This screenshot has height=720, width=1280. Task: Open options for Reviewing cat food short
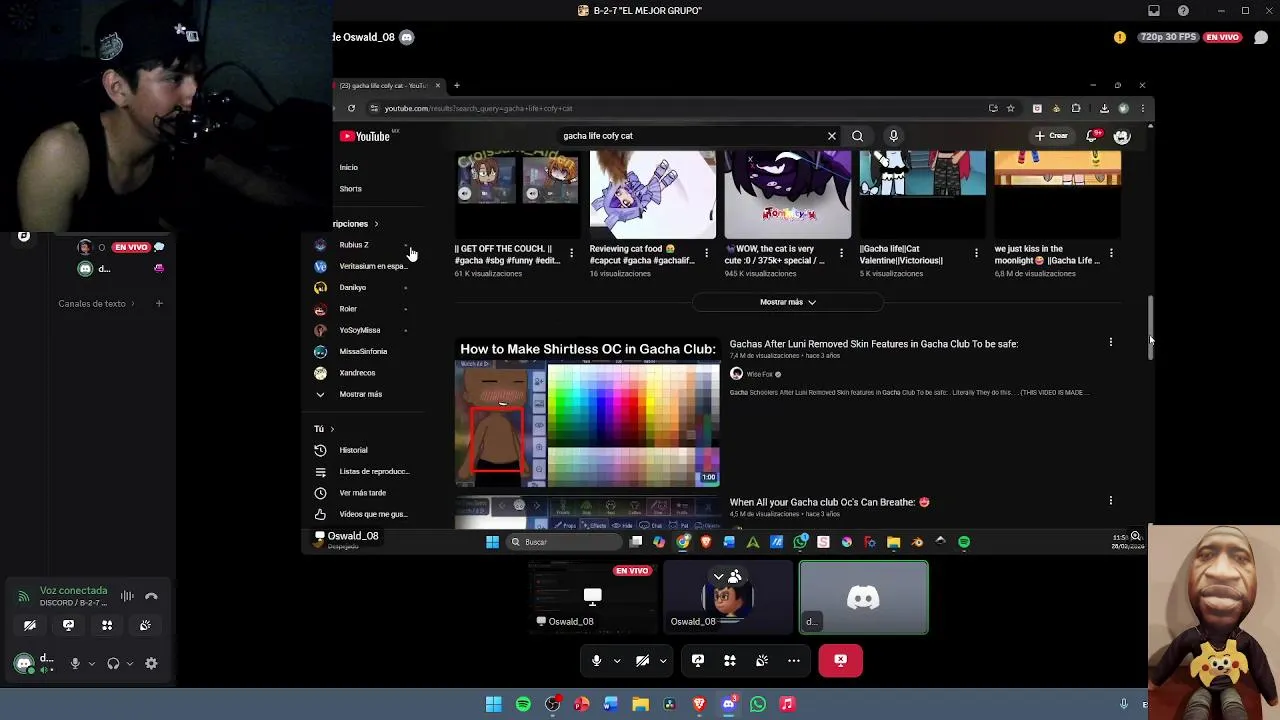[x=706, y=253]
